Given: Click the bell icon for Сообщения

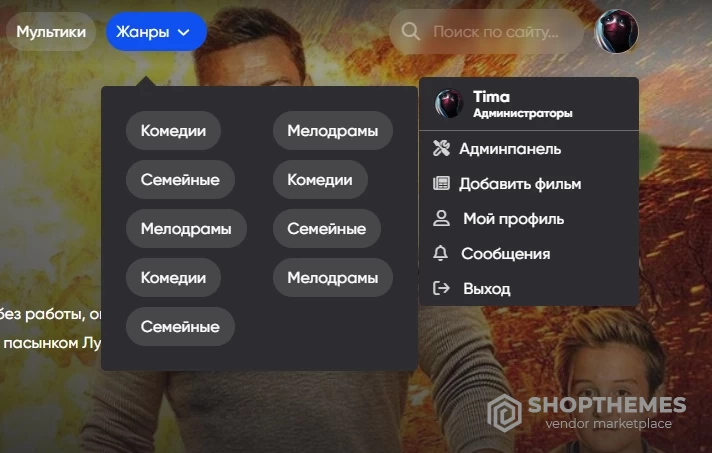Looking at the screenshot, I should 440,253.
